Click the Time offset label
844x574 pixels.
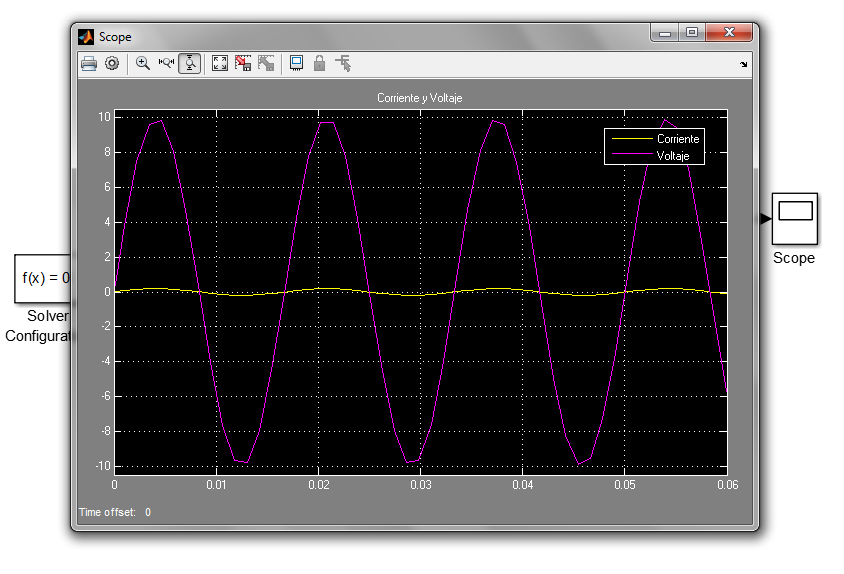click(107, 512)
